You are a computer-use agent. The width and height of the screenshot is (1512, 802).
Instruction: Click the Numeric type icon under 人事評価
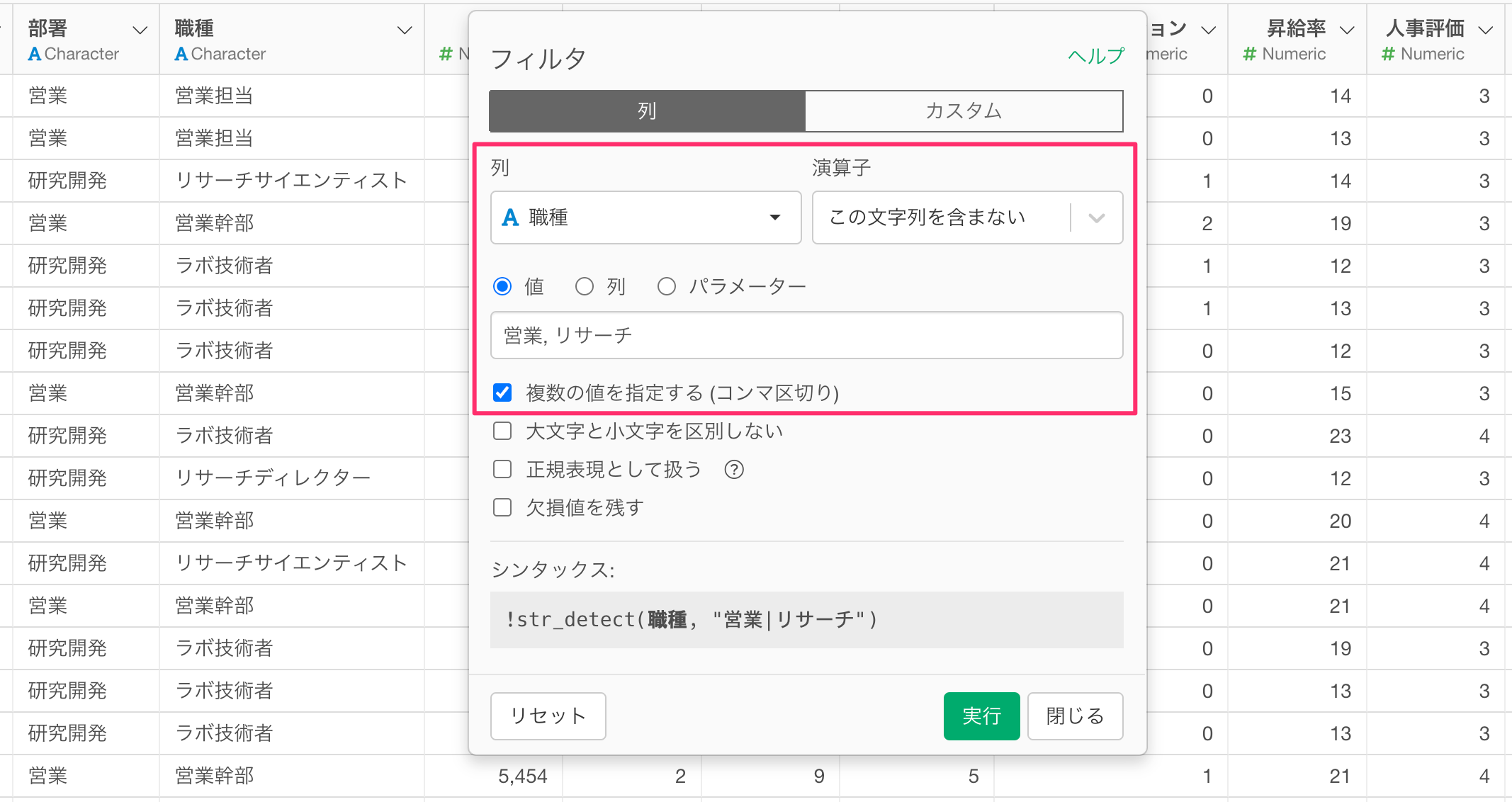[x=1388, y=54]
